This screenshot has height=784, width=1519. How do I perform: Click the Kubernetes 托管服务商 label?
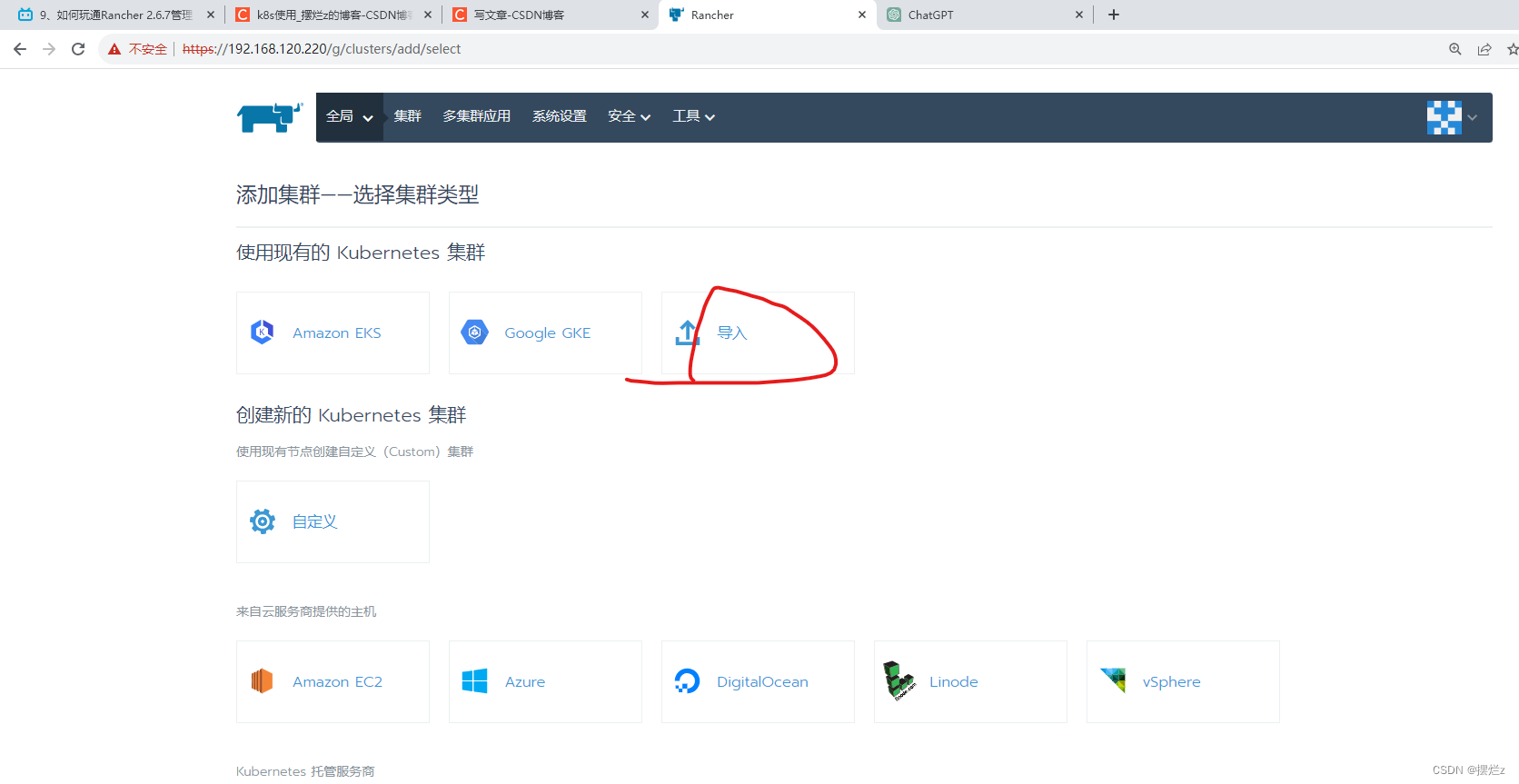305,771
